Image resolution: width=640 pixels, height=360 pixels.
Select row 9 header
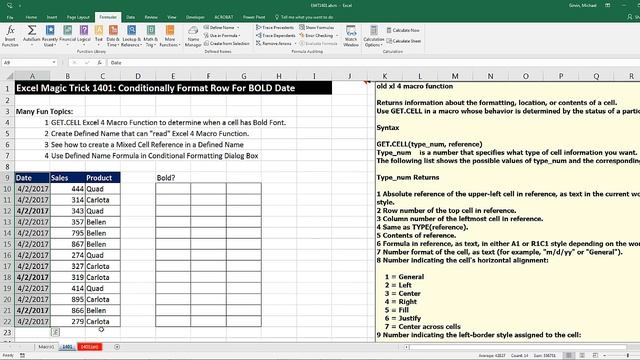pyautogui.click(x=7, y=178)
